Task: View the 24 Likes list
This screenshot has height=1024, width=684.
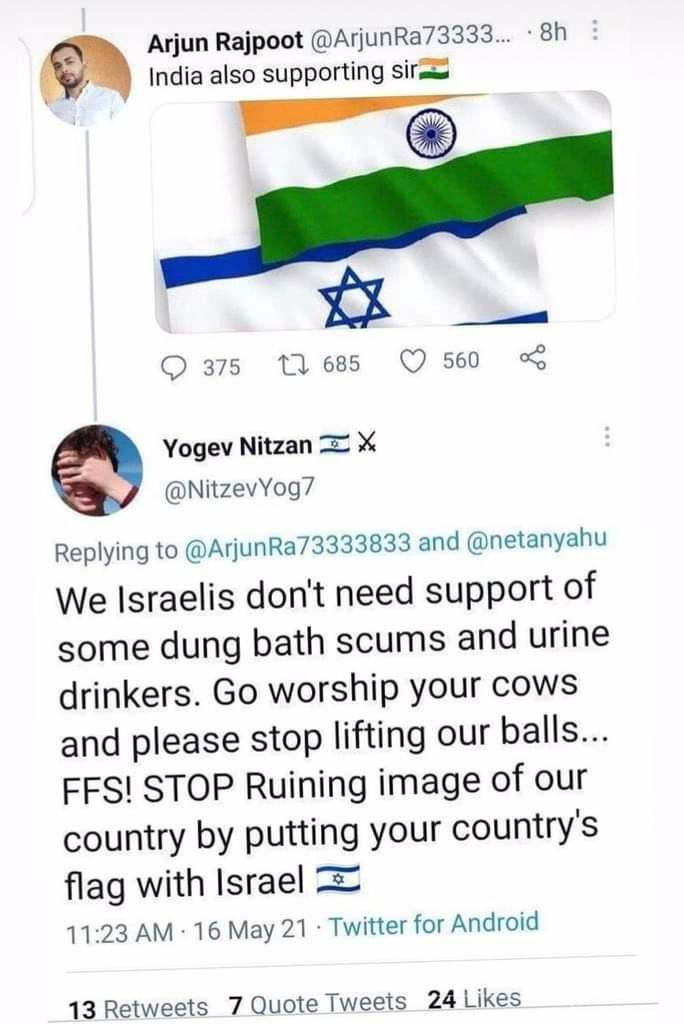Action: (474, 998)
